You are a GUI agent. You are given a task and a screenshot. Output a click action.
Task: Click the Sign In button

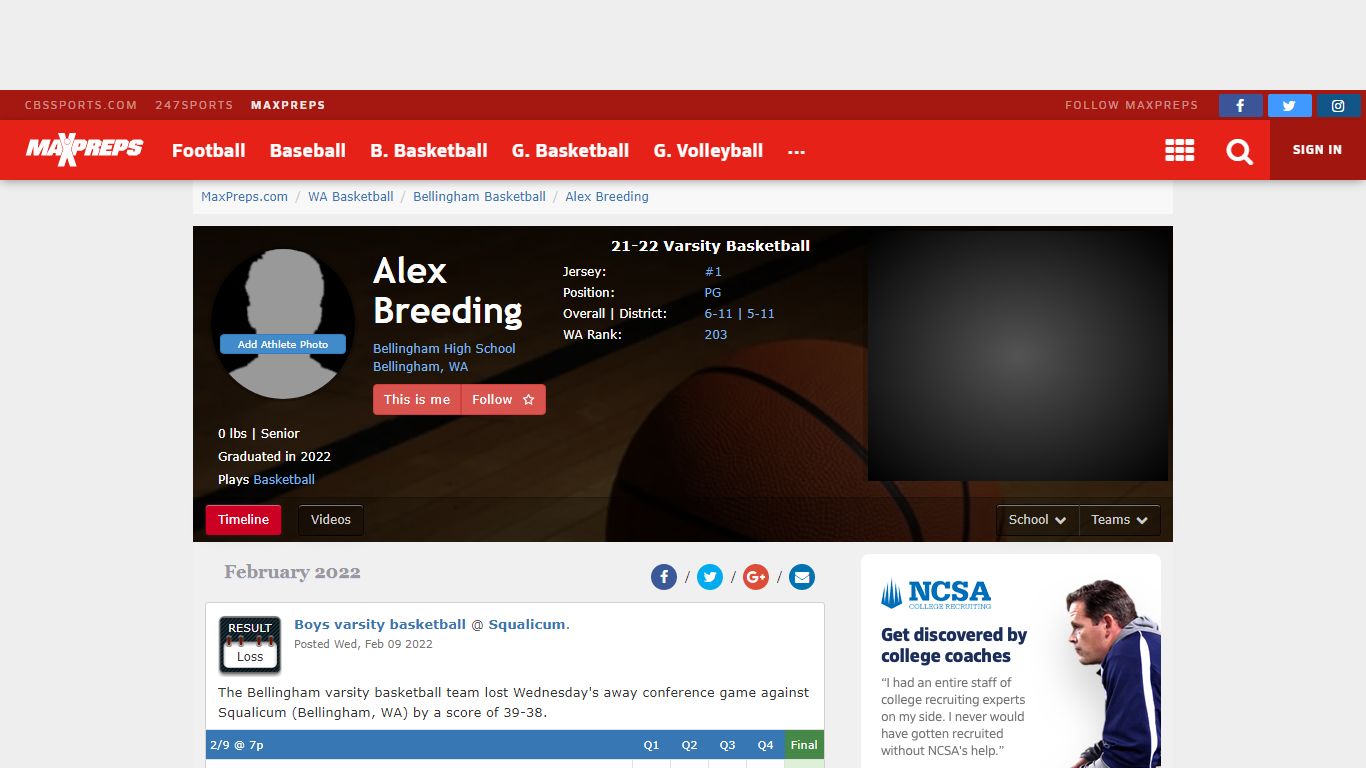click(1318, 150)
